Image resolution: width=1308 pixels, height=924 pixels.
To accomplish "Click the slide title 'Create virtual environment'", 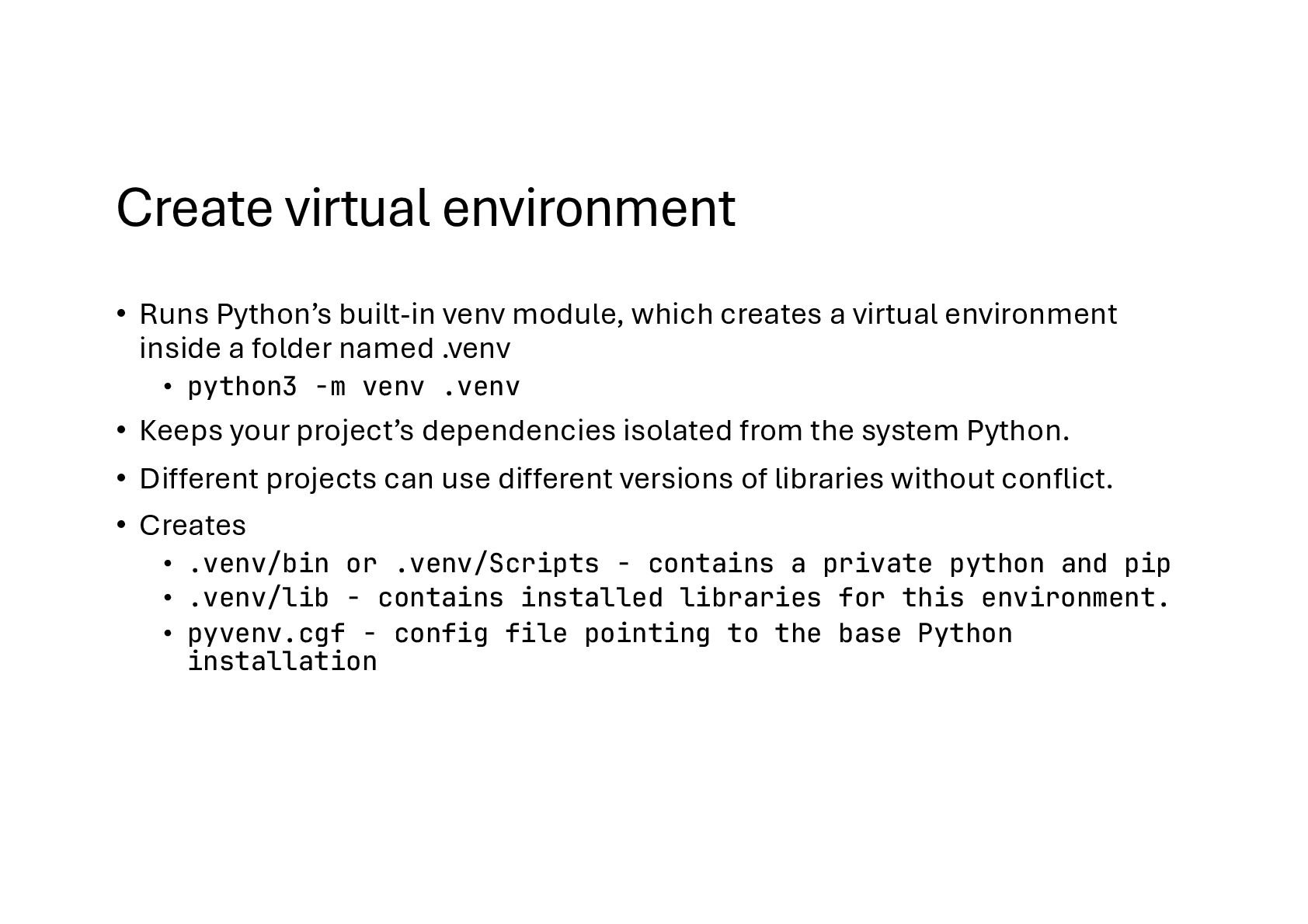I will click(426, 208).
